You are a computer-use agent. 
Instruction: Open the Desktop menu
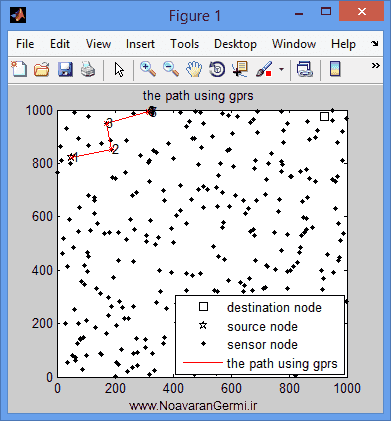click(x=235, y=44)
